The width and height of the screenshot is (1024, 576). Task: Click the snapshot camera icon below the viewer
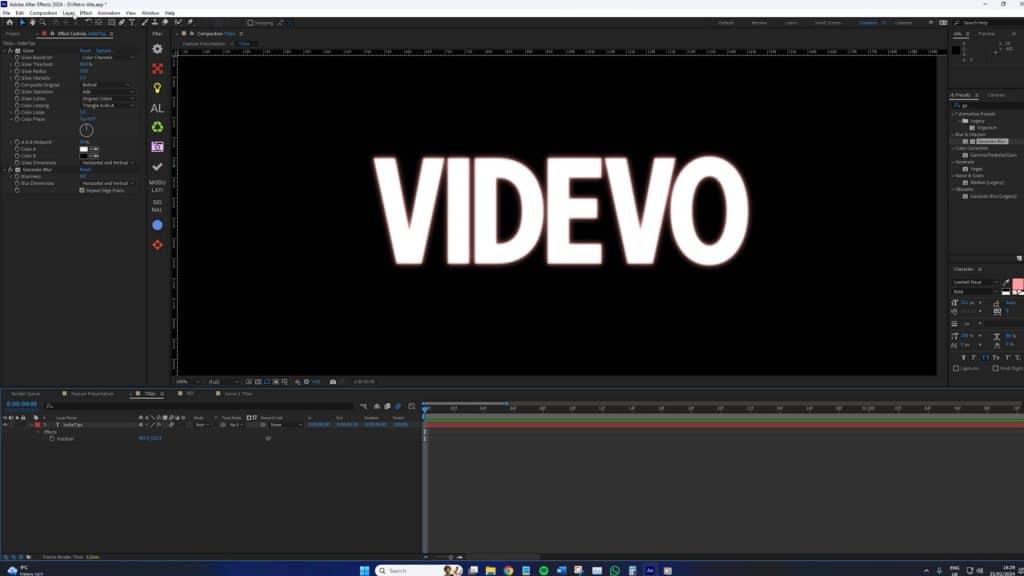pos(333,381)
